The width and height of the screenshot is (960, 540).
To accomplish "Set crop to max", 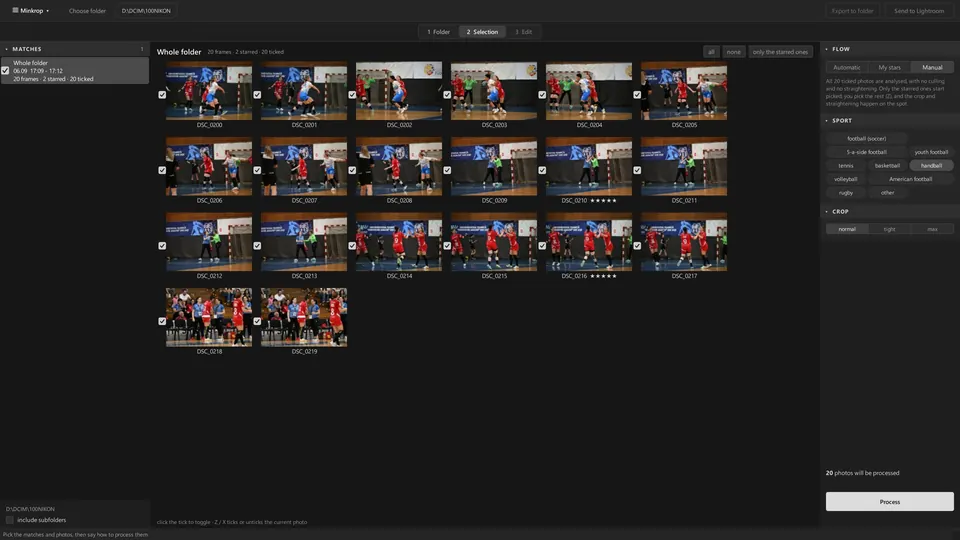I will (932, 229).
